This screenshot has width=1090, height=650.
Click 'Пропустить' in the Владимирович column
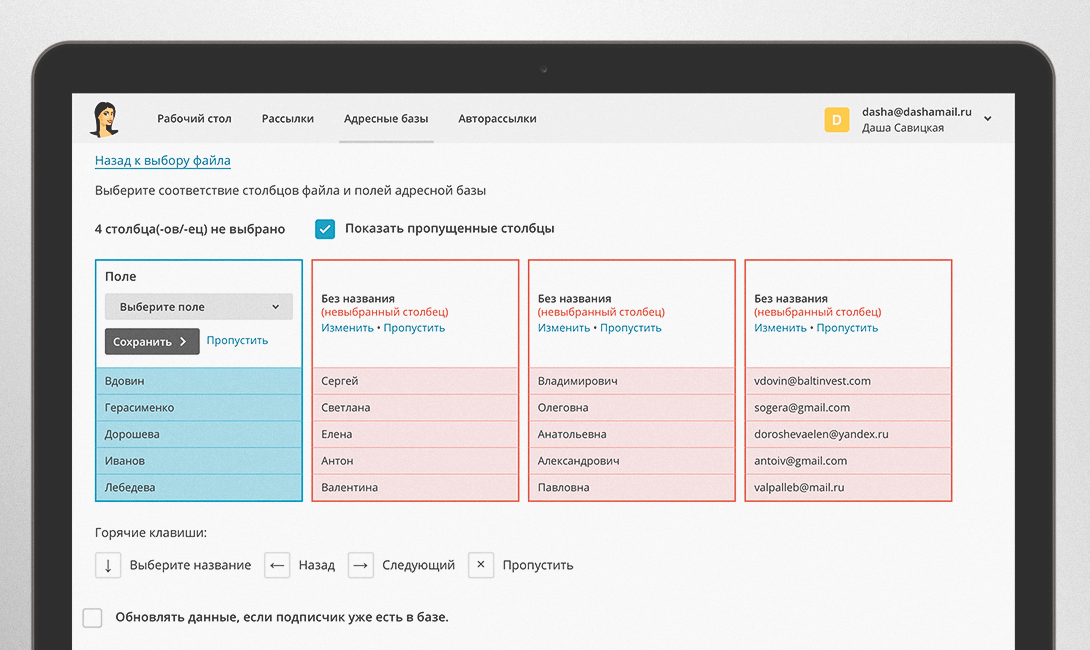[x=631, y=328]
